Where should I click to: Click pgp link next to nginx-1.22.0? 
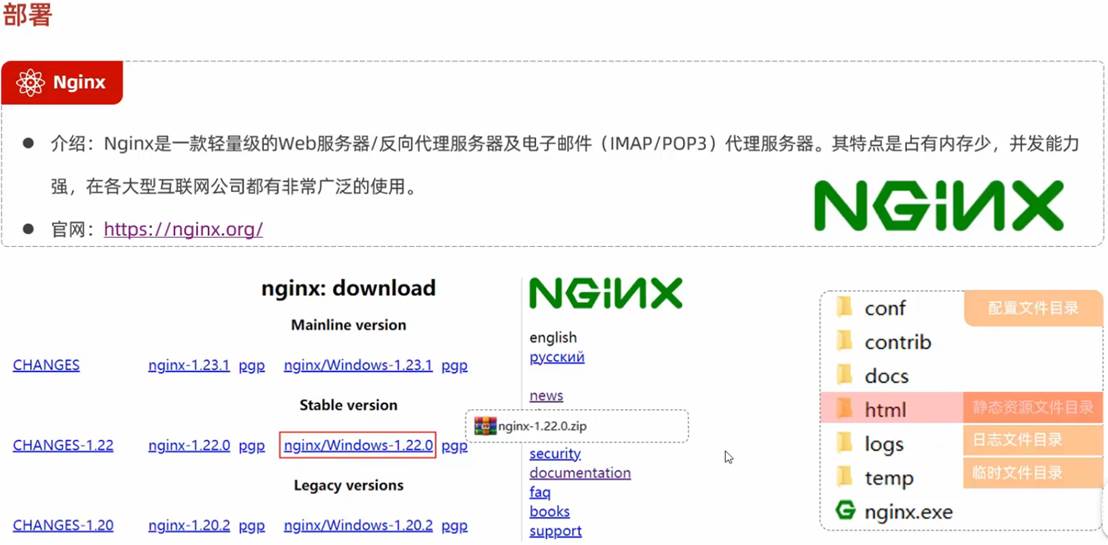[252, 446]
